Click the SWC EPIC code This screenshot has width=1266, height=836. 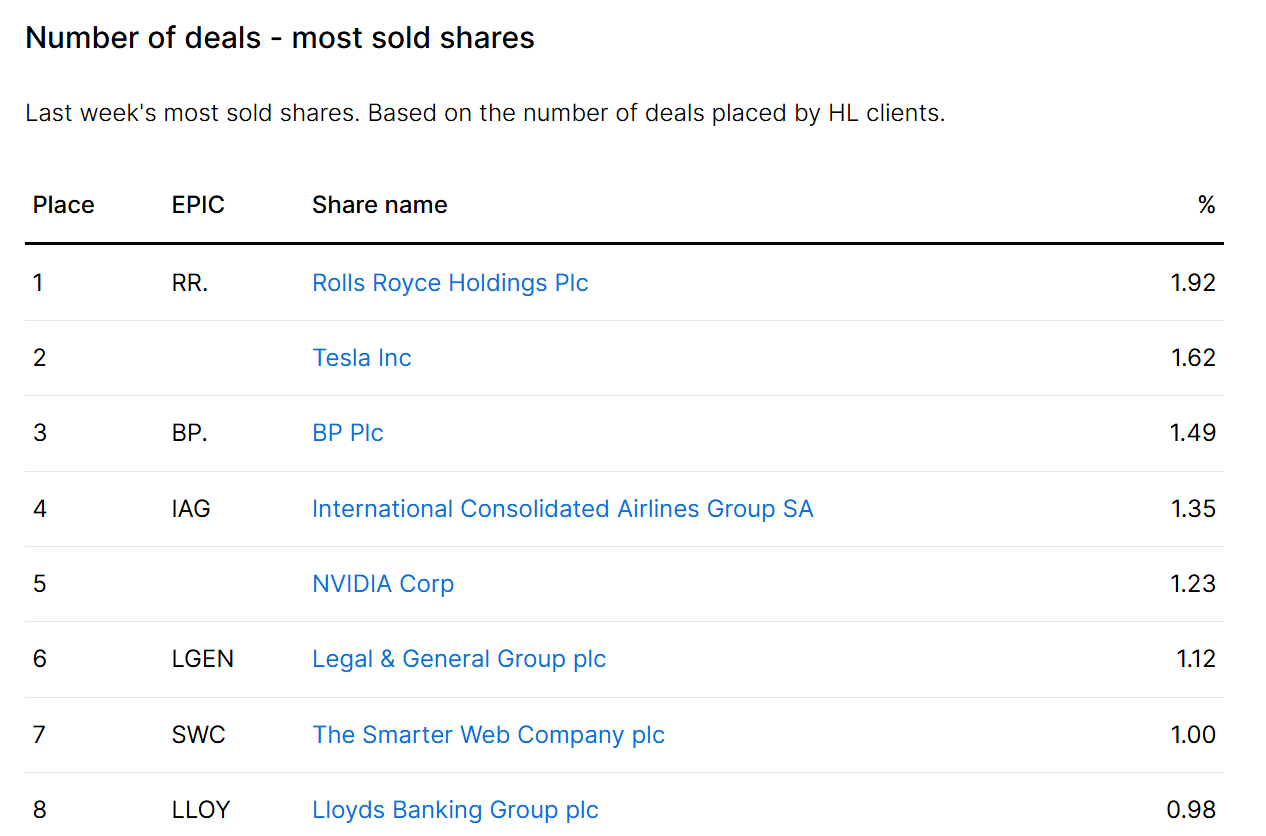[199, 735]
